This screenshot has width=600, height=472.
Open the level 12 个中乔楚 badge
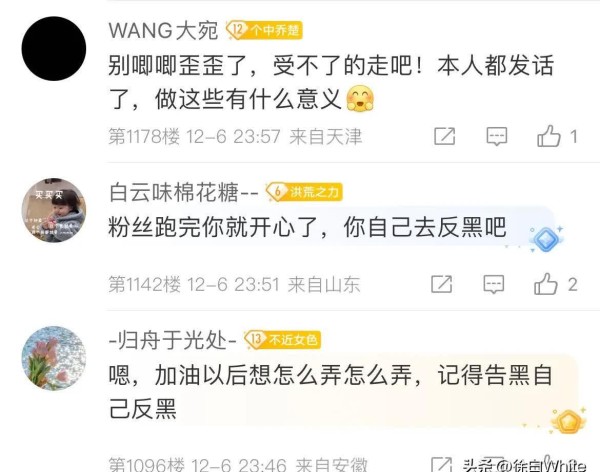coord(264,30)
